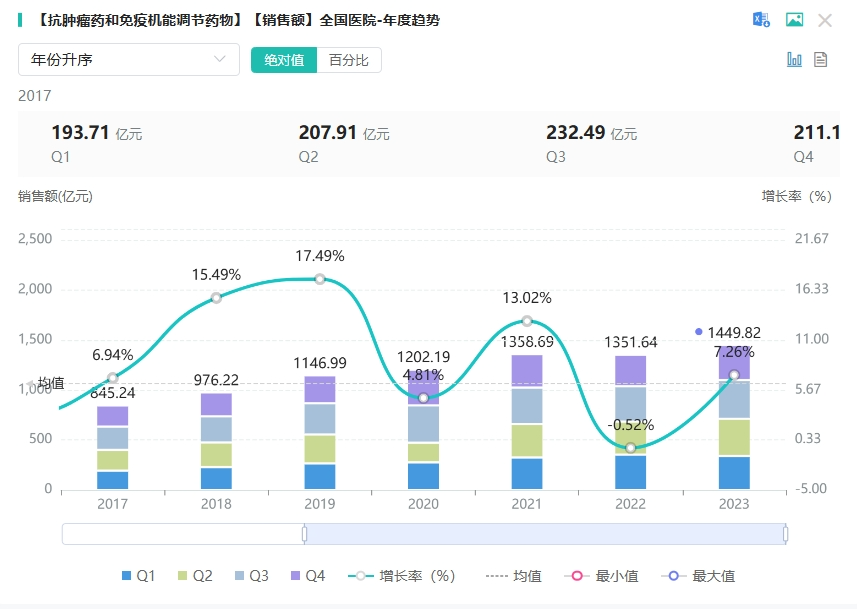Click 2020 on the x-axis
Screen dimensions: 857x609
pyautogui.click(x=423, y=503)
